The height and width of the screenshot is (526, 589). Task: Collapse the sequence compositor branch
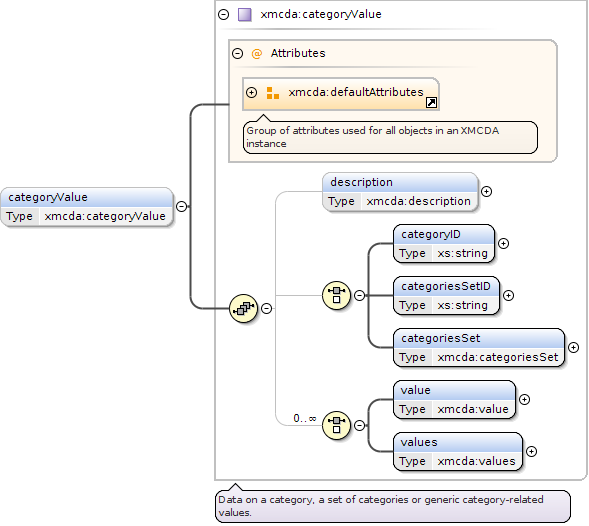266,309
